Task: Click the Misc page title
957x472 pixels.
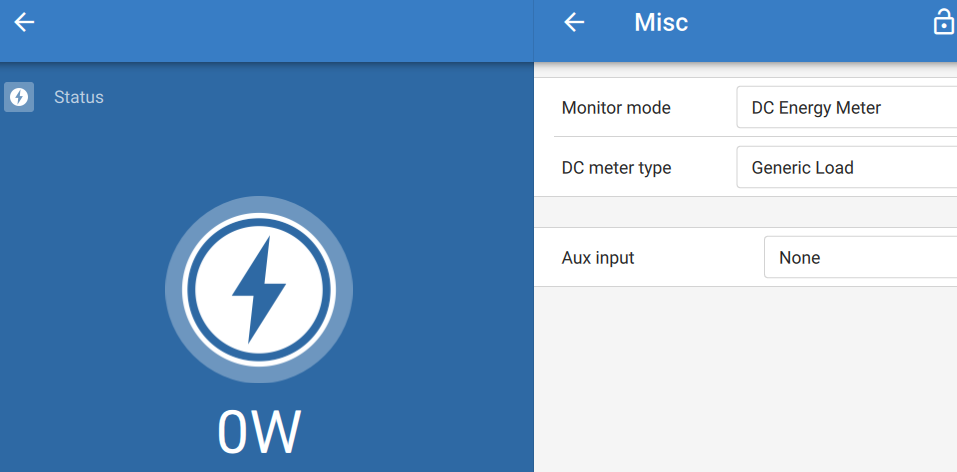Action: (x=661, y=23)
